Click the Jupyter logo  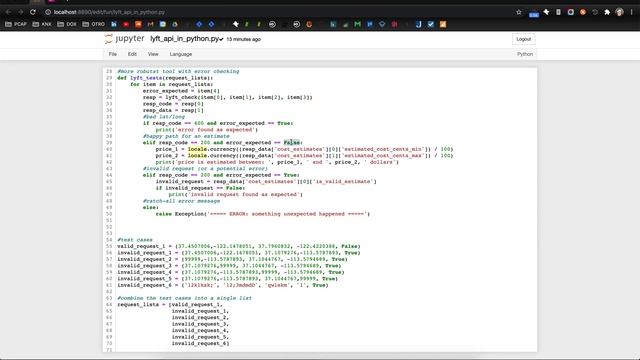point(124,39)
